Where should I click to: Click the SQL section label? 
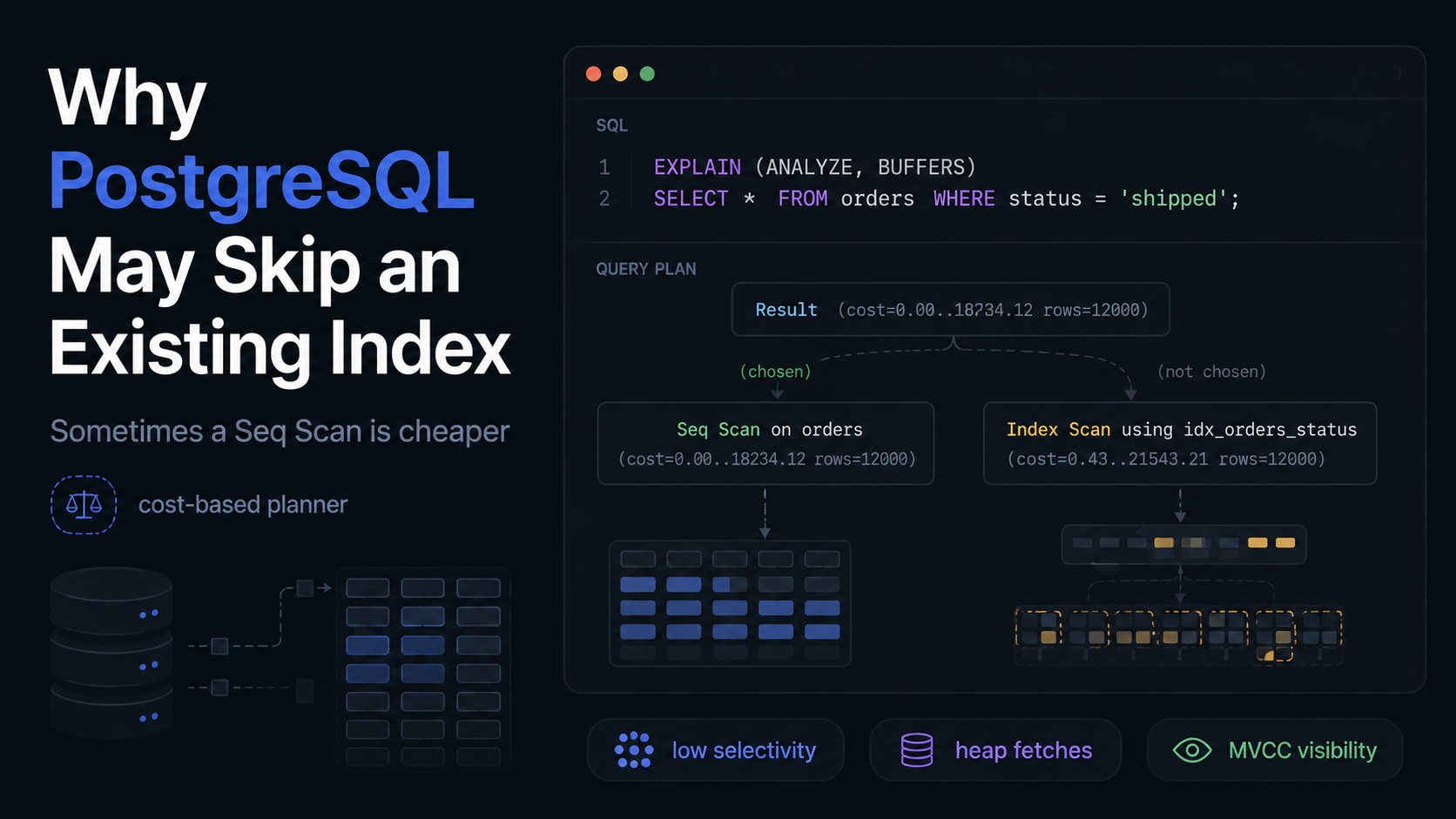tap(611, 125)
